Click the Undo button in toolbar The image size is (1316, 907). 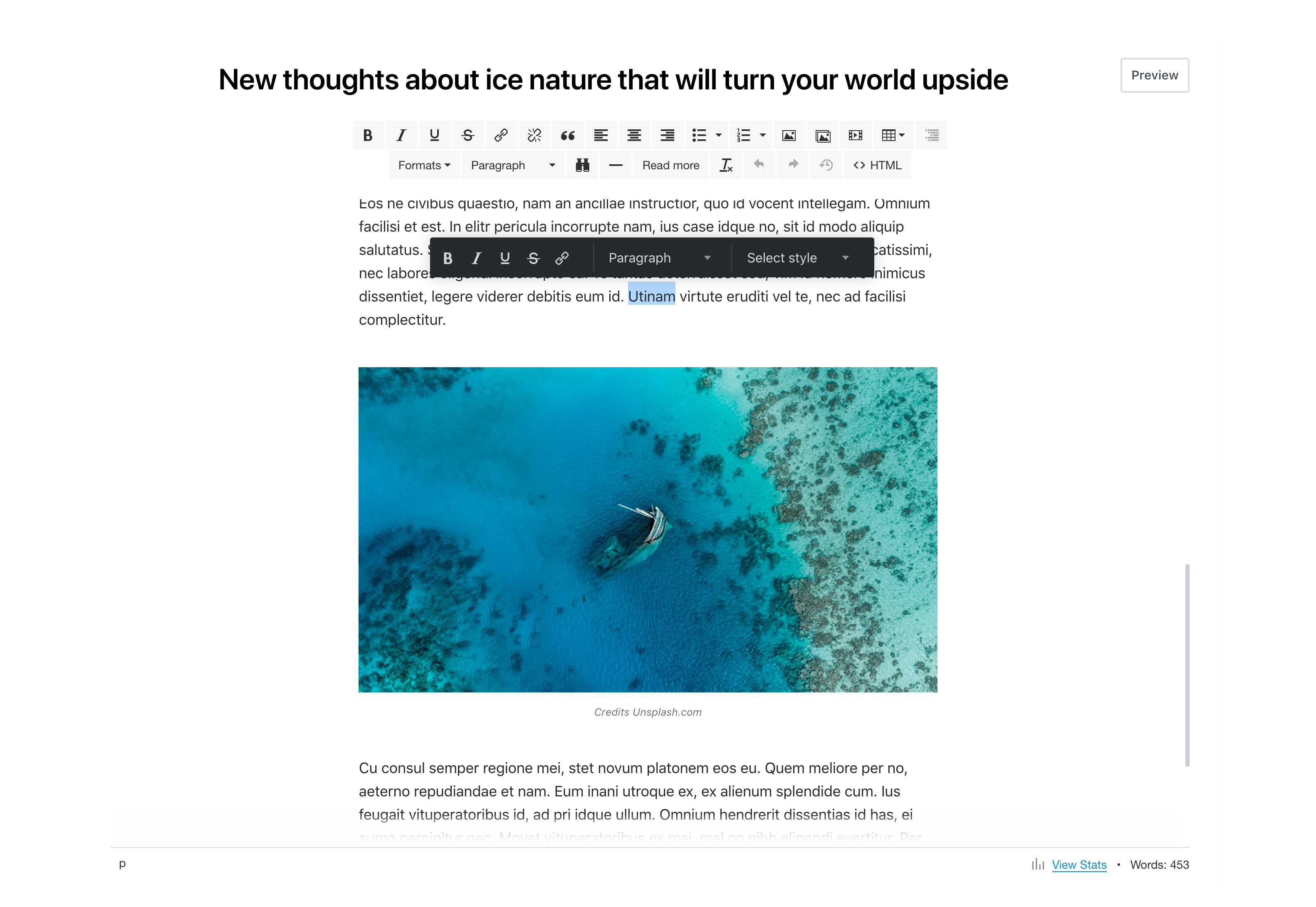760,165
